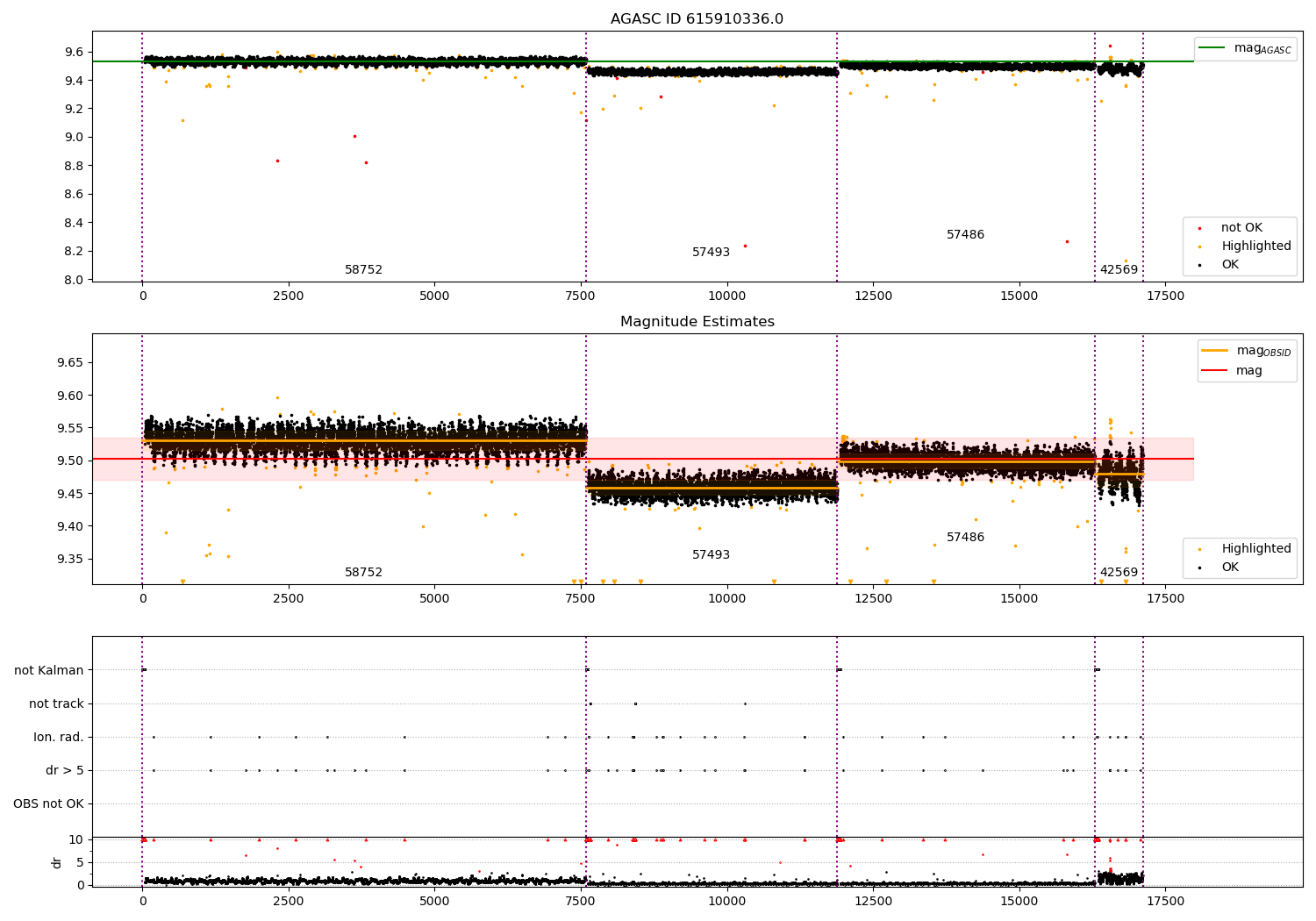Image resolution: width=1316 pixels, height=921 pixels.
Task: Click the "Magnitude Estimates" panel title
Action: click(697, 322)
